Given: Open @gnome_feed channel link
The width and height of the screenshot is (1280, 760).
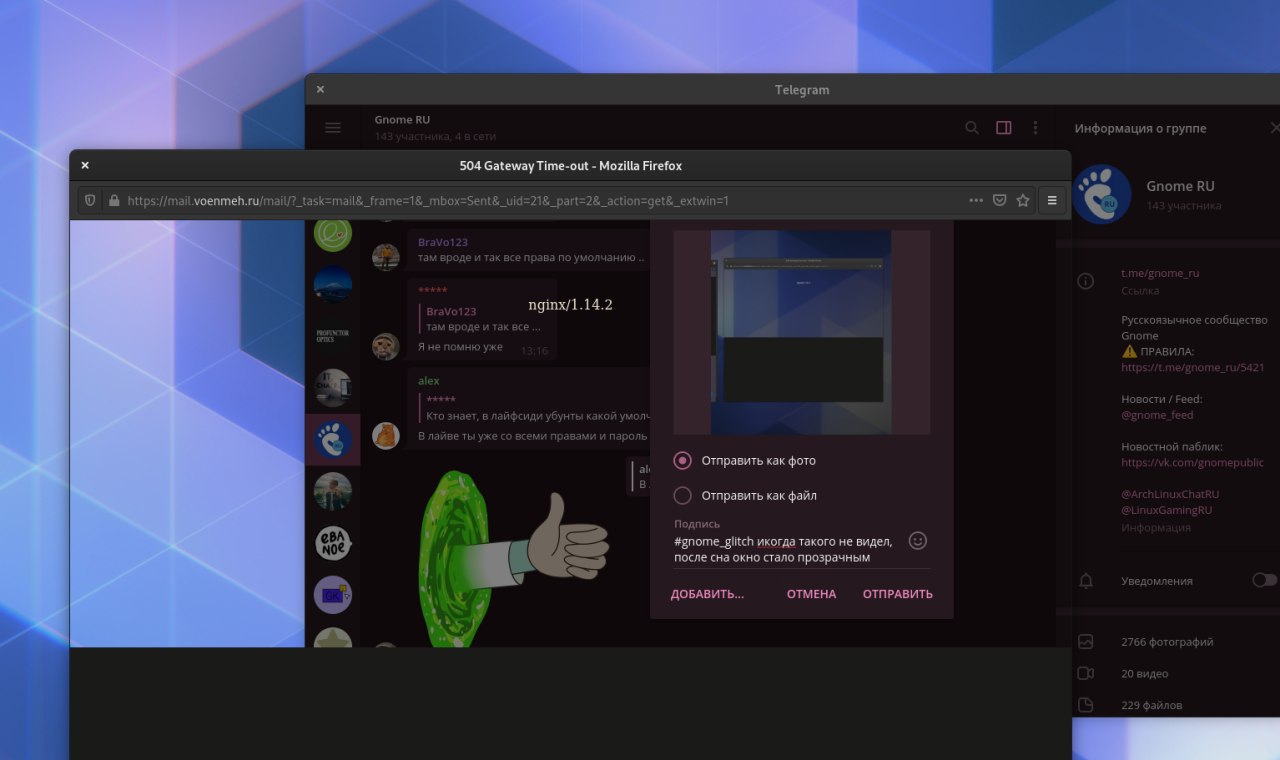Looking at the screenshot, I should point(1157,415).
